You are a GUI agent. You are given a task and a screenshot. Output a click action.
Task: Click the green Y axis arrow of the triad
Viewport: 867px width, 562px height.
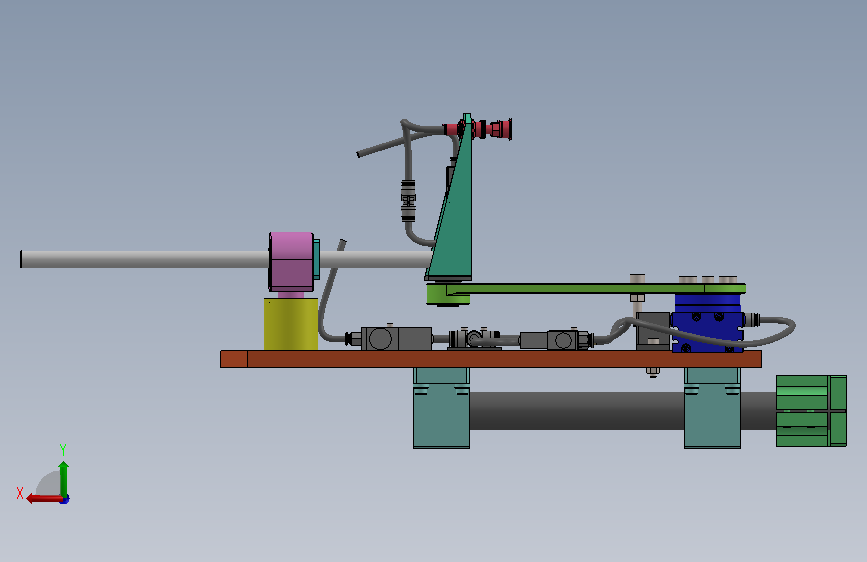pos(64,478)
